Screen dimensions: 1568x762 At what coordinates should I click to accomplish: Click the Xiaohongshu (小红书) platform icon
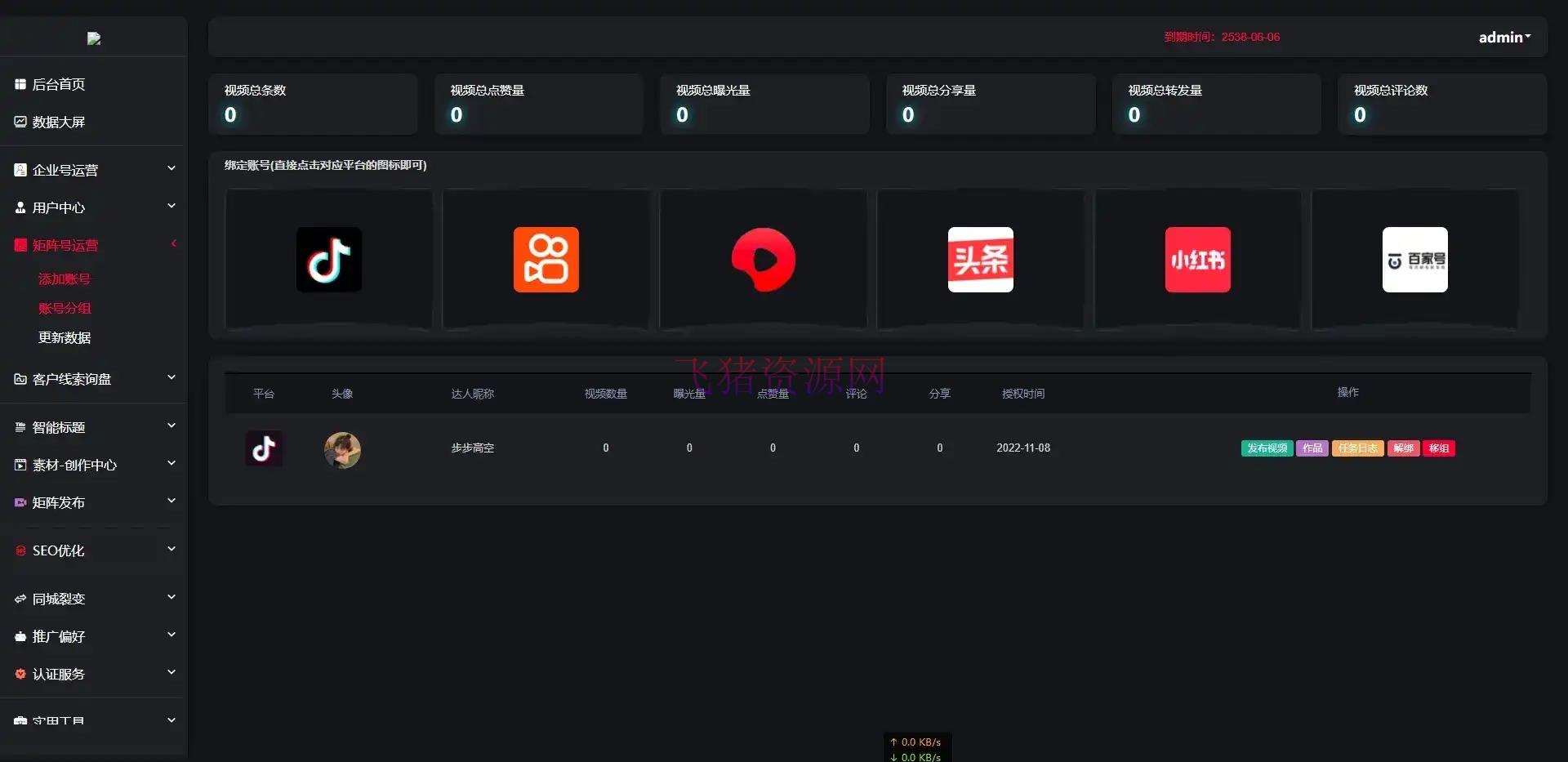click(1197, 260)
